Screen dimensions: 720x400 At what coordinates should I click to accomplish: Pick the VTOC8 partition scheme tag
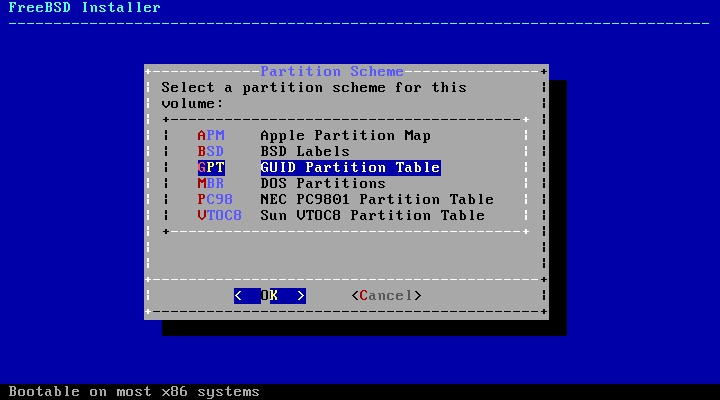(219, 215)
